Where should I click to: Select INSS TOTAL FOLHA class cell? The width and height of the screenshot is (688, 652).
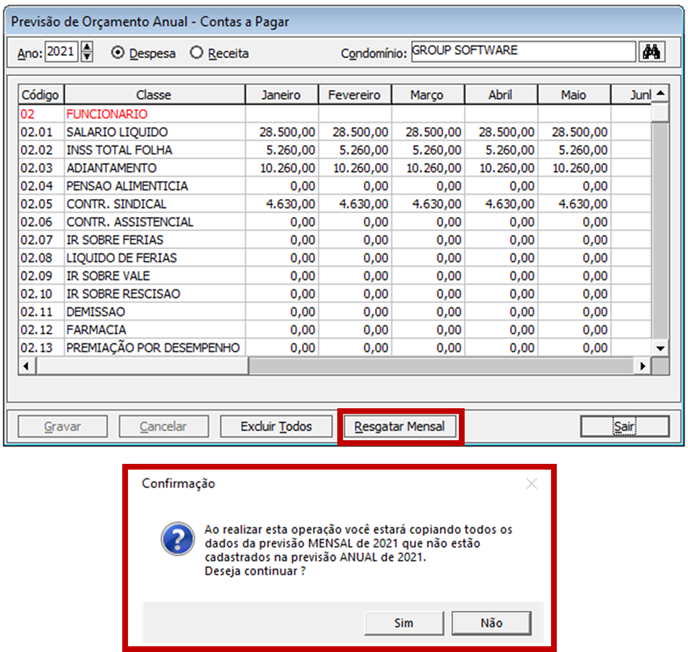[x=154, y=150]
